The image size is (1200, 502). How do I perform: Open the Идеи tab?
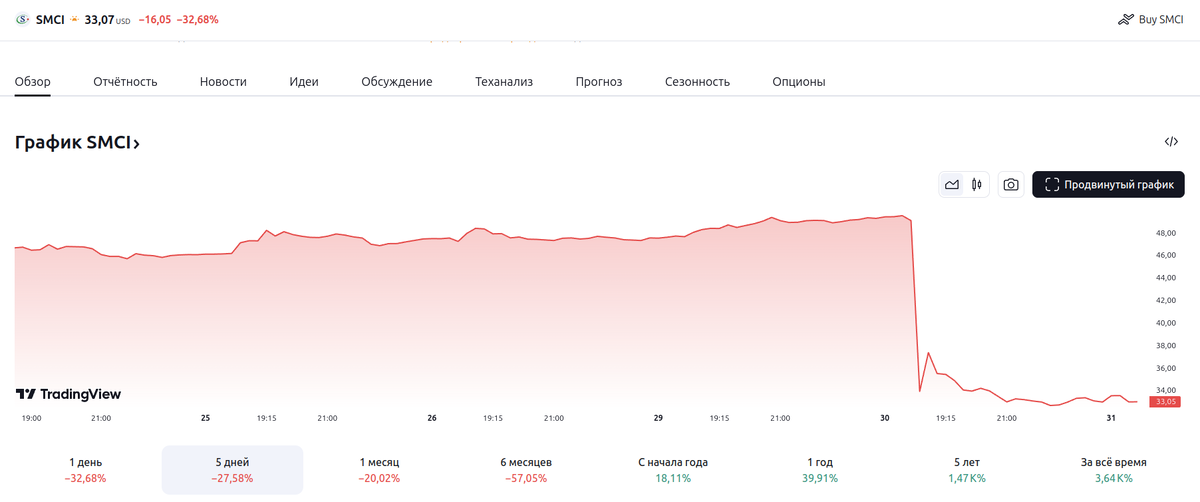304,82
